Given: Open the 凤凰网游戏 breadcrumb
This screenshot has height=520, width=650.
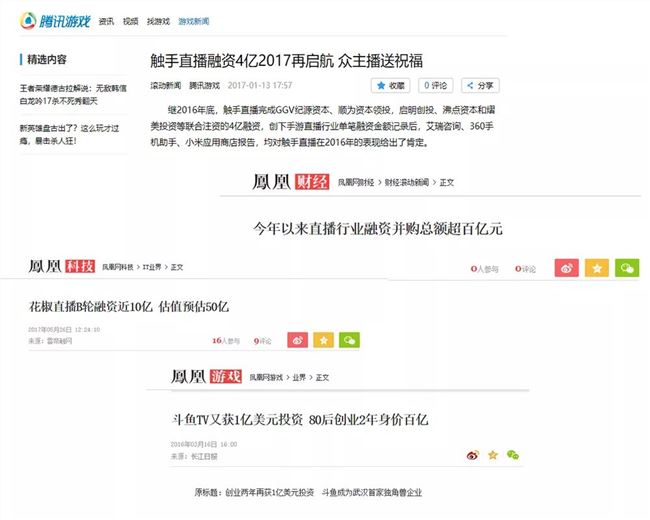Looking at the screenshot, I should (266, 378).
